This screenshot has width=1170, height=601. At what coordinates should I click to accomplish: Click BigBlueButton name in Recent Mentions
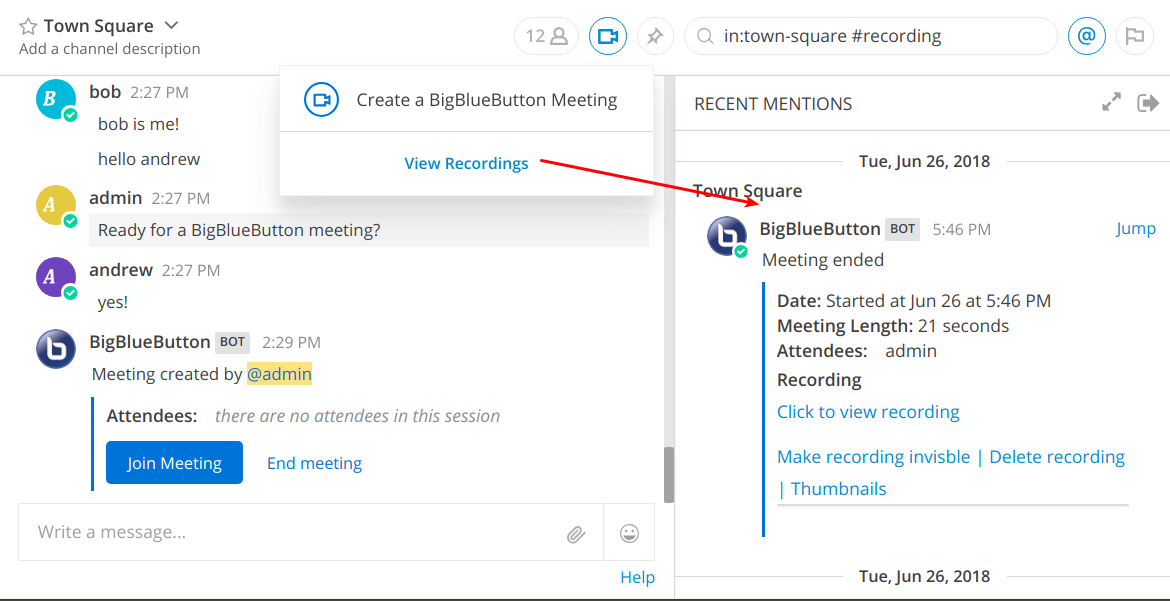(x=820, y=228)
